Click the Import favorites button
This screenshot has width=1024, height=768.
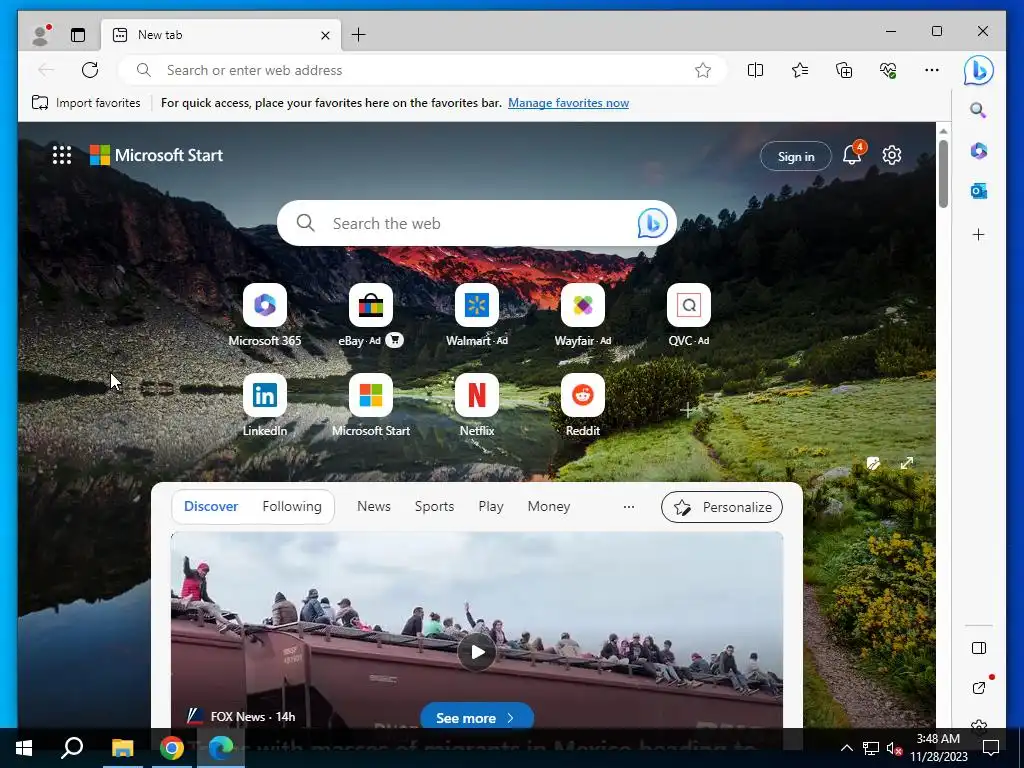(86, 103)
